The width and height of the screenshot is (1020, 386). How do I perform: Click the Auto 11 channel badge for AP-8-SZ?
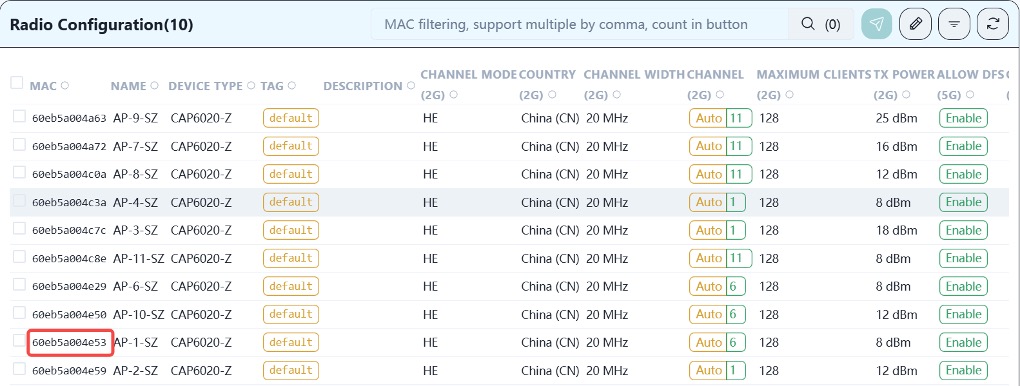[x=721, y=174]
